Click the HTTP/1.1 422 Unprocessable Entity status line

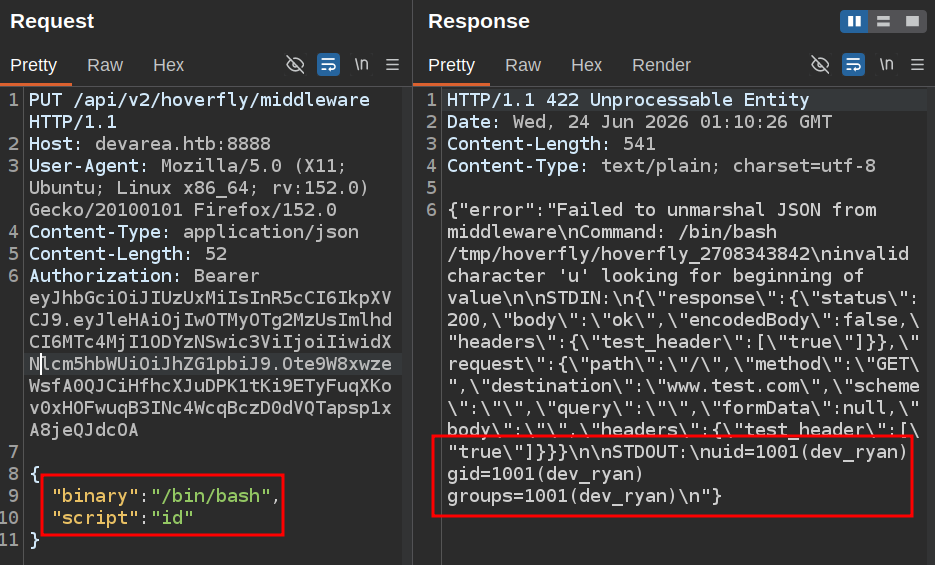[628, 100]
